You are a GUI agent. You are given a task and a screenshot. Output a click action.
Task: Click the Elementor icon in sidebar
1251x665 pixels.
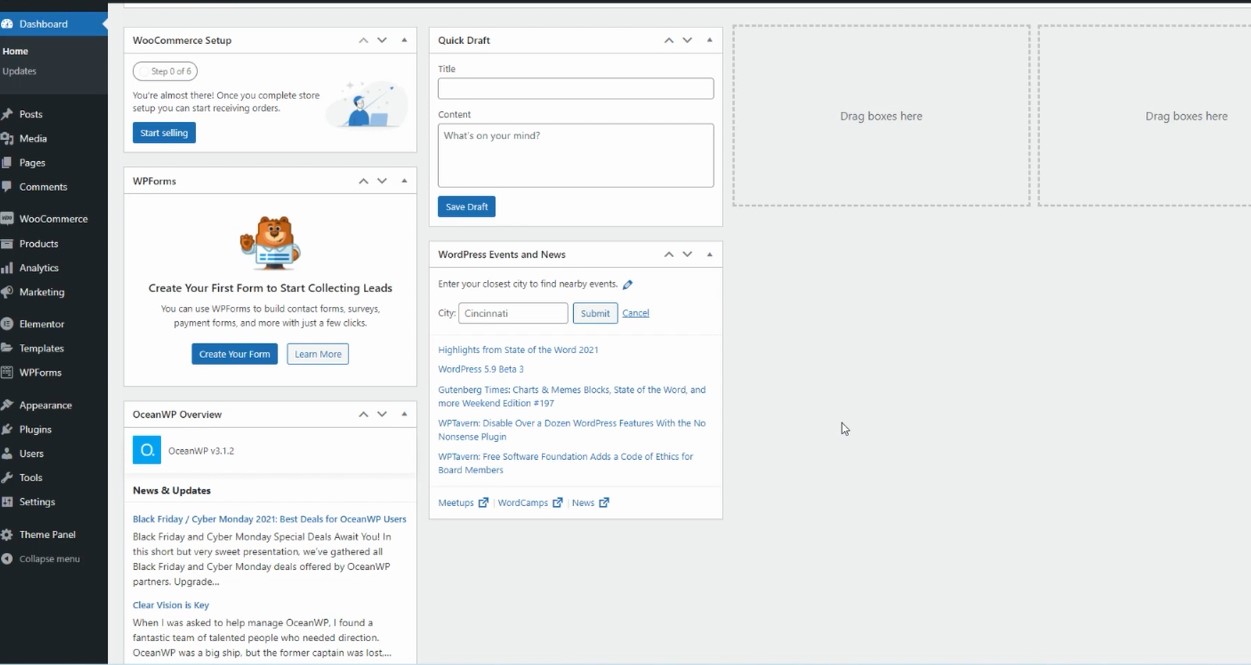pyautogui.click(x=7, y=324)
